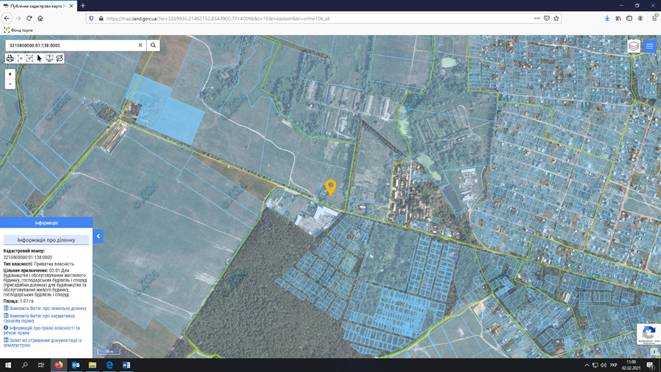The width and height of the screenshot is (661, 372).
Task: Toggle the Інформація про ділянку section
Action: coord(46,240)
